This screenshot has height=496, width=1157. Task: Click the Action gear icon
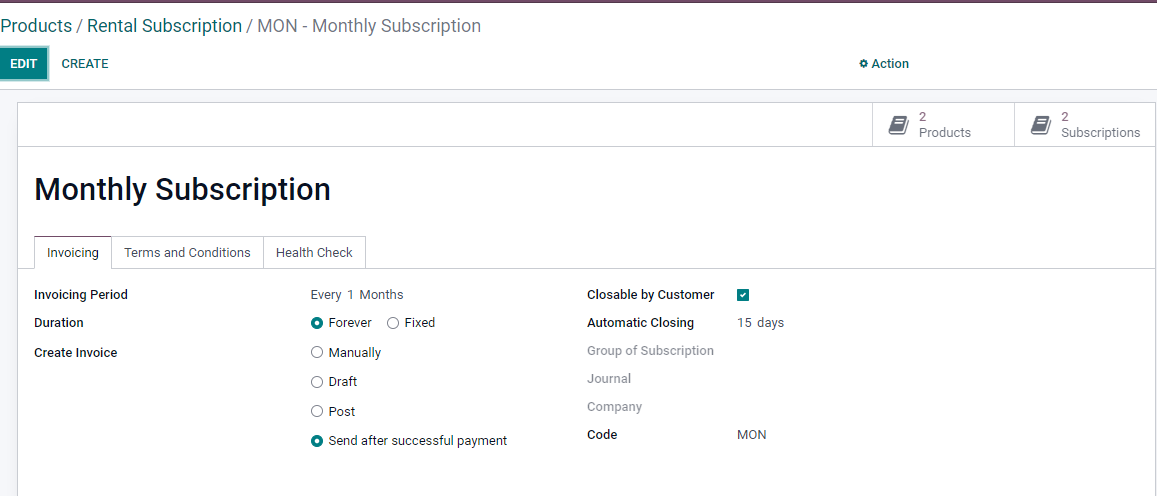863,63
